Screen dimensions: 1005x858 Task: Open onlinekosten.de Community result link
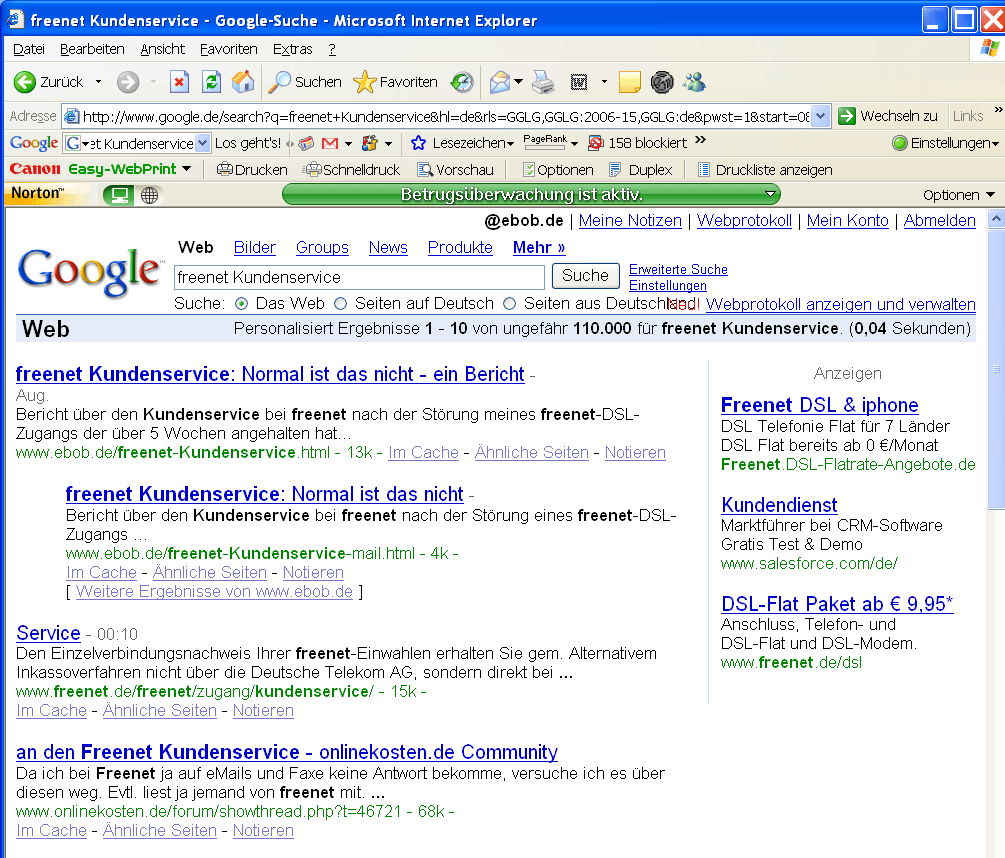coord(287,752)
